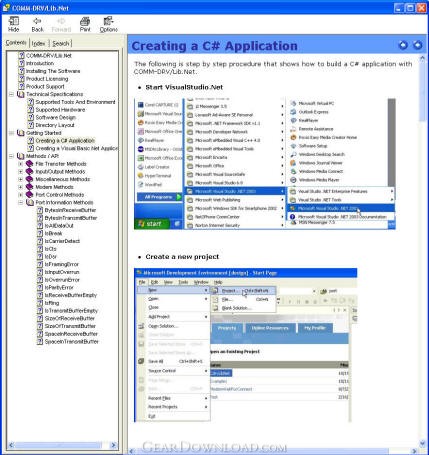Viewport: 429px width, 455px height.
Task: Select the COMM-DRV/Lib.Net root topic
Action: pos(49,56)
